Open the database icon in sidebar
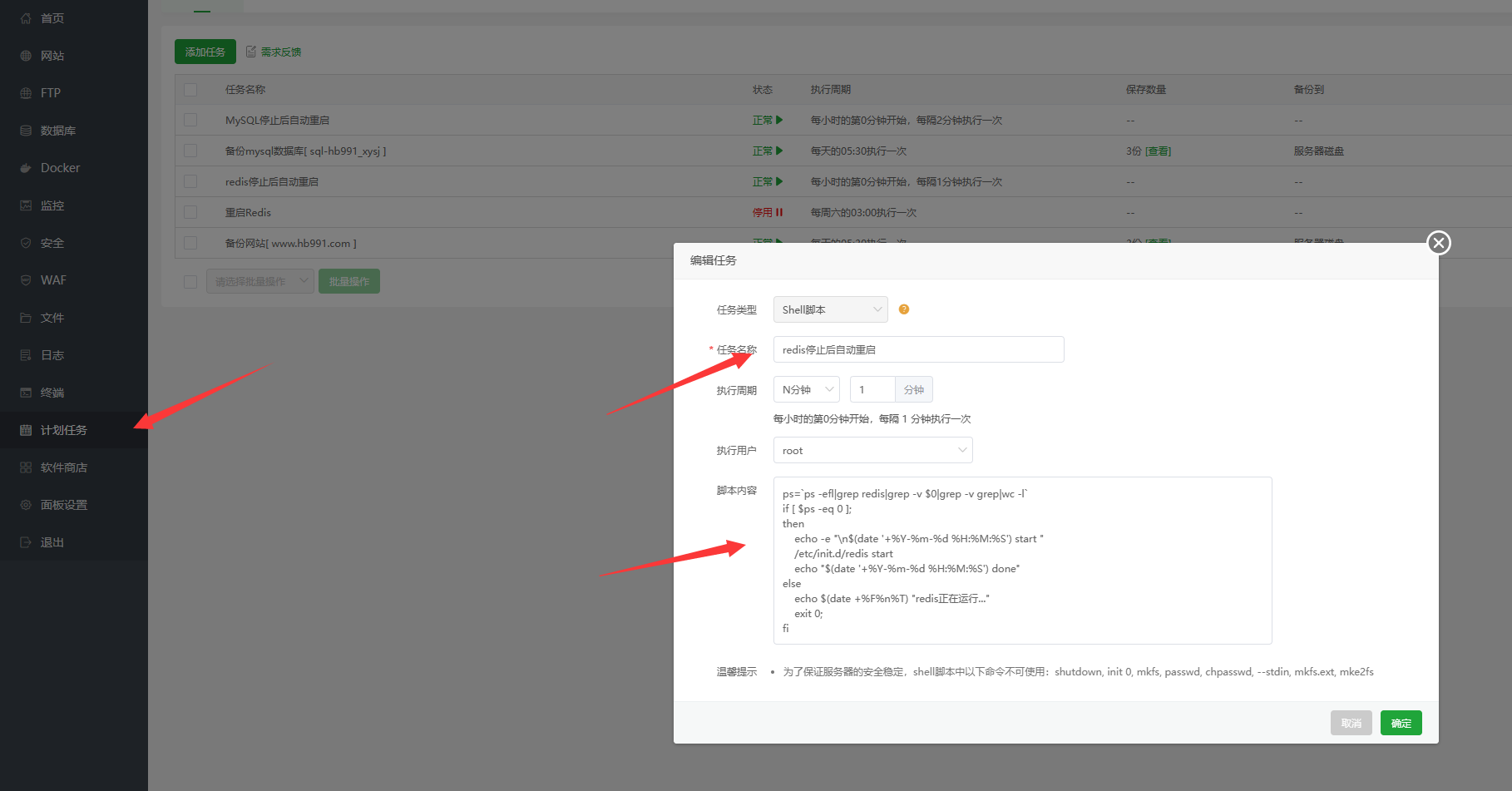The height and width of the screenshot is (791, 1512). (26, 131)
